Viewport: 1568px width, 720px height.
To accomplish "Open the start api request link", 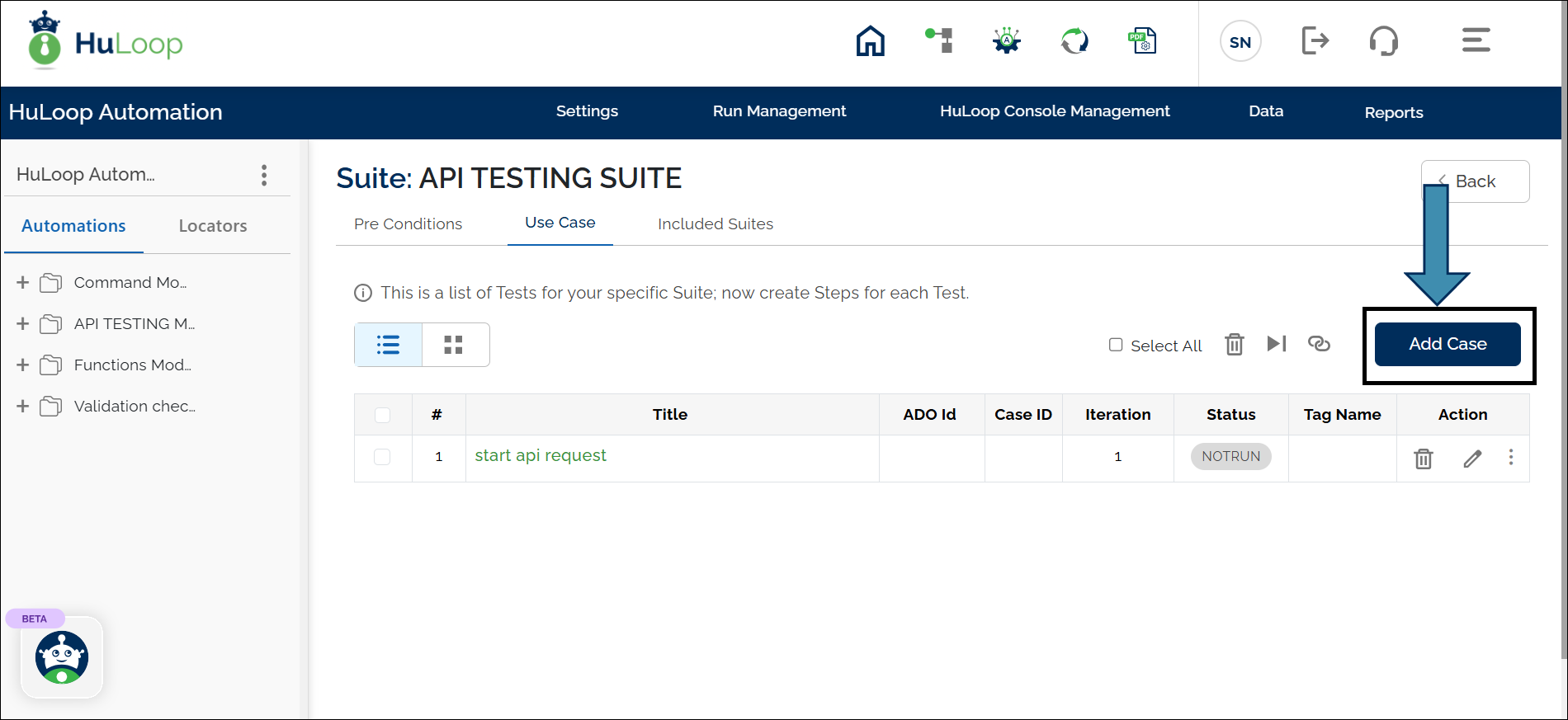I will pyautogui.click(x=540, y=456).
